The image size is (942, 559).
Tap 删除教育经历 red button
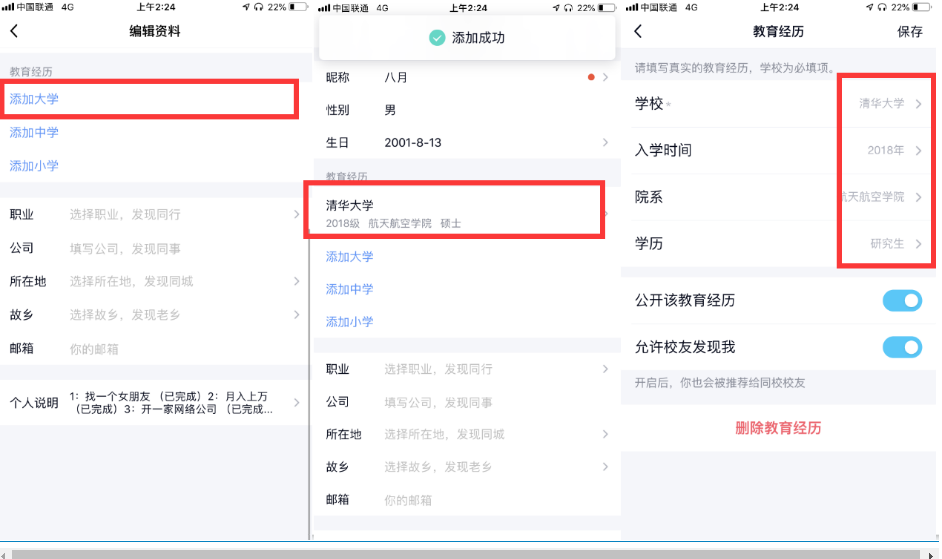pyautogui.click(x=778, y=428)
